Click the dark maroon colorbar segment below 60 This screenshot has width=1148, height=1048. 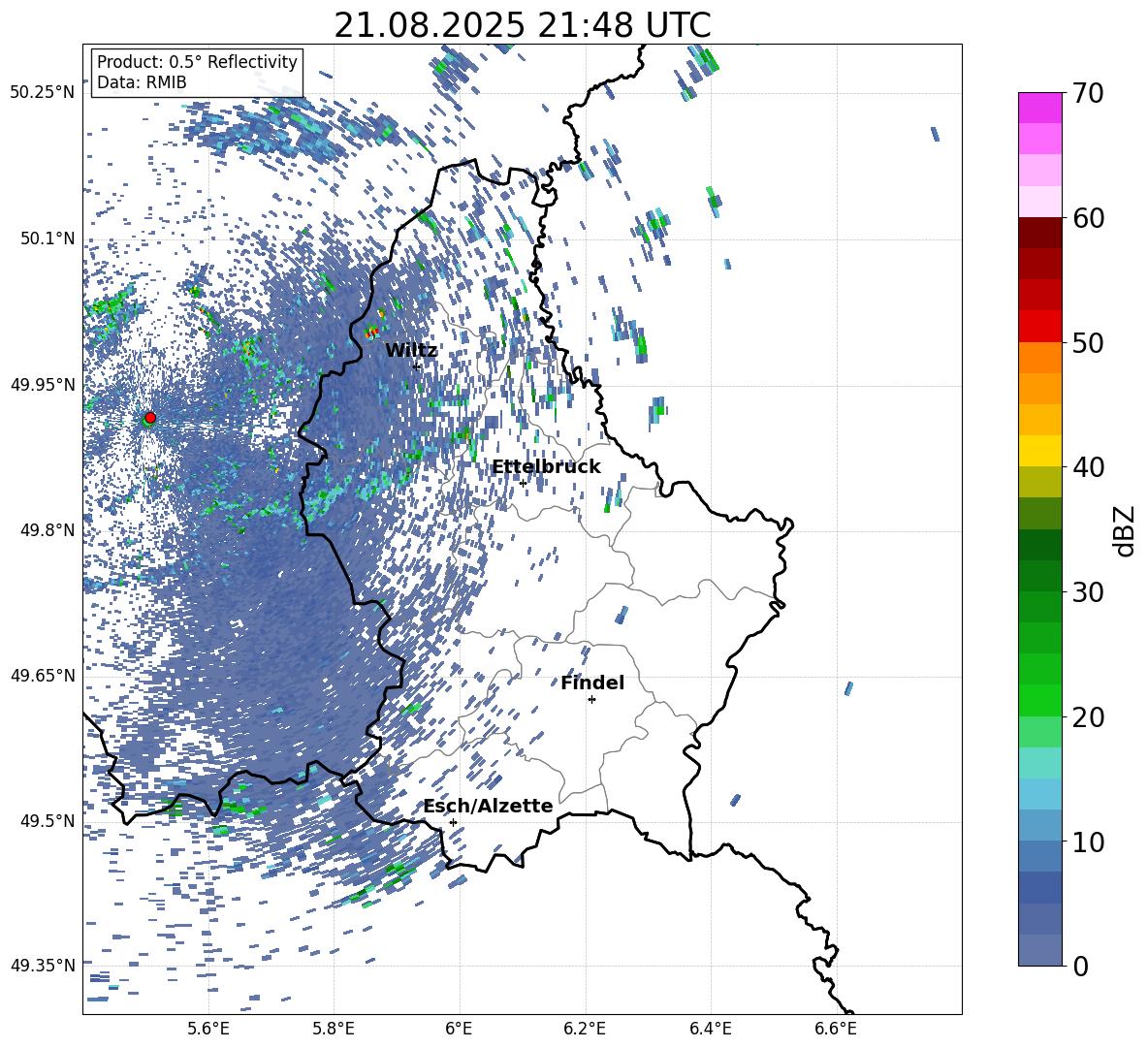tap(1039, 233)
